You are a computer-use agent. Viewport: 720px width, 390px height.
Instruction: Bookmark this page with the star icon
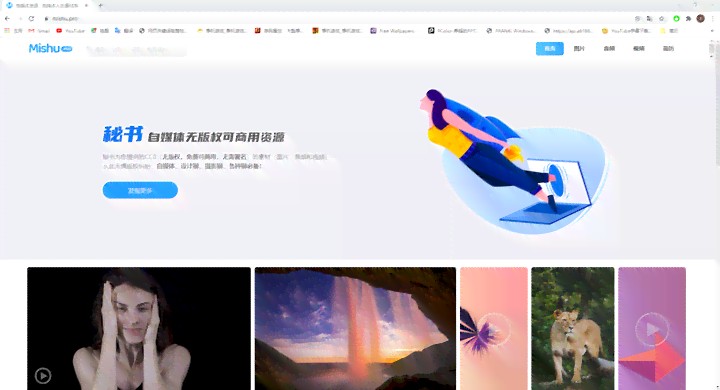pyautogui.click(x=662, y=19)
